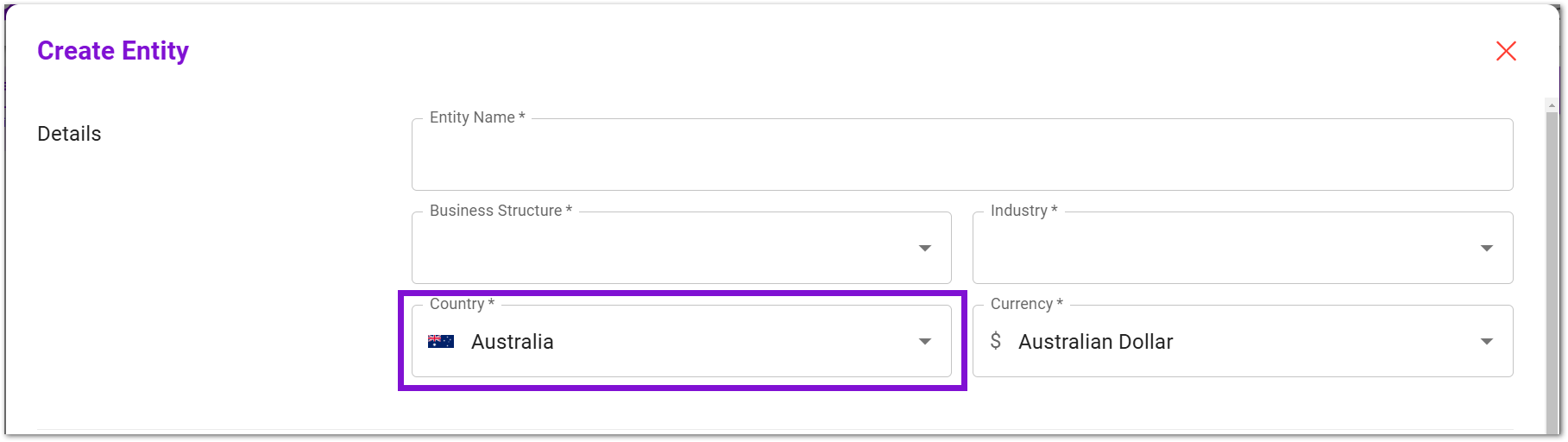The width and height of the screenshot is (1568, 442).
Task: Click the Create Entity title
Action: click(113, 51)
